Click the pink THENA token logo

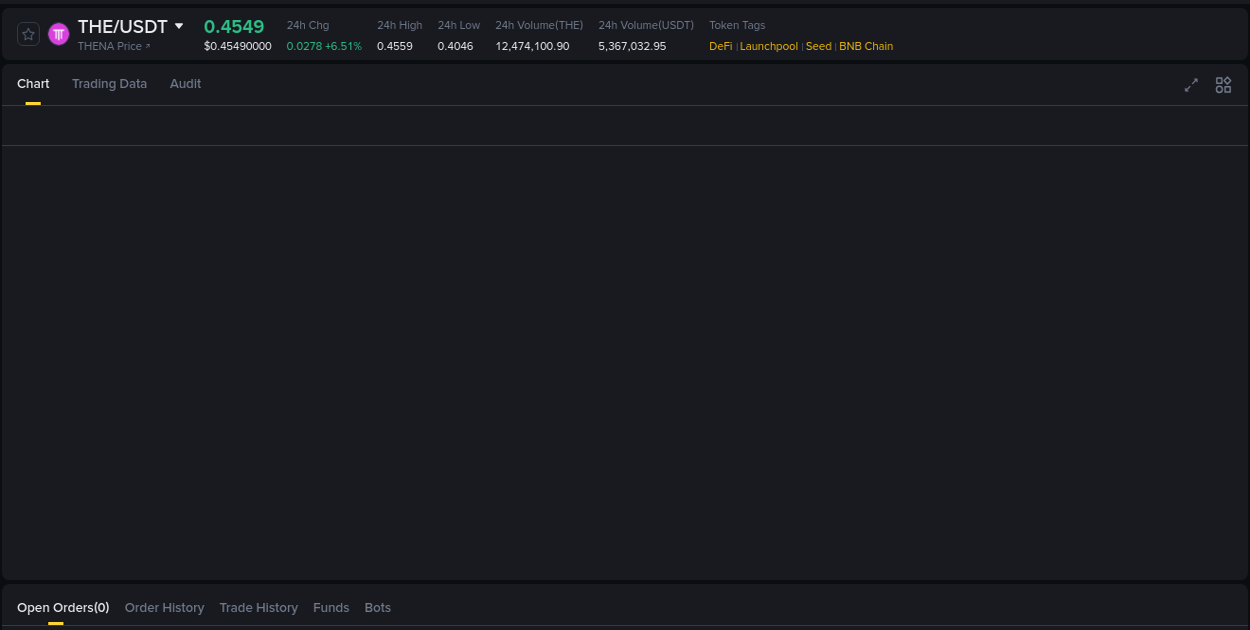coord(58,33)
